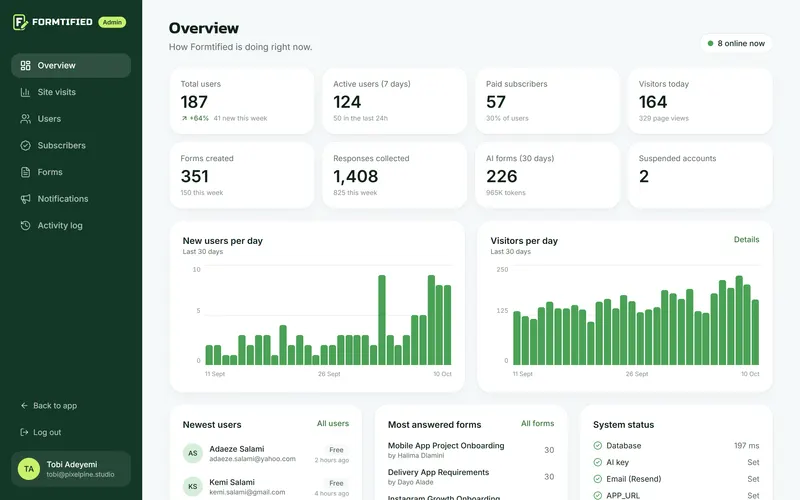Click the Notifications megaphone icon
The image size is (800, 500).
[26, 199]
